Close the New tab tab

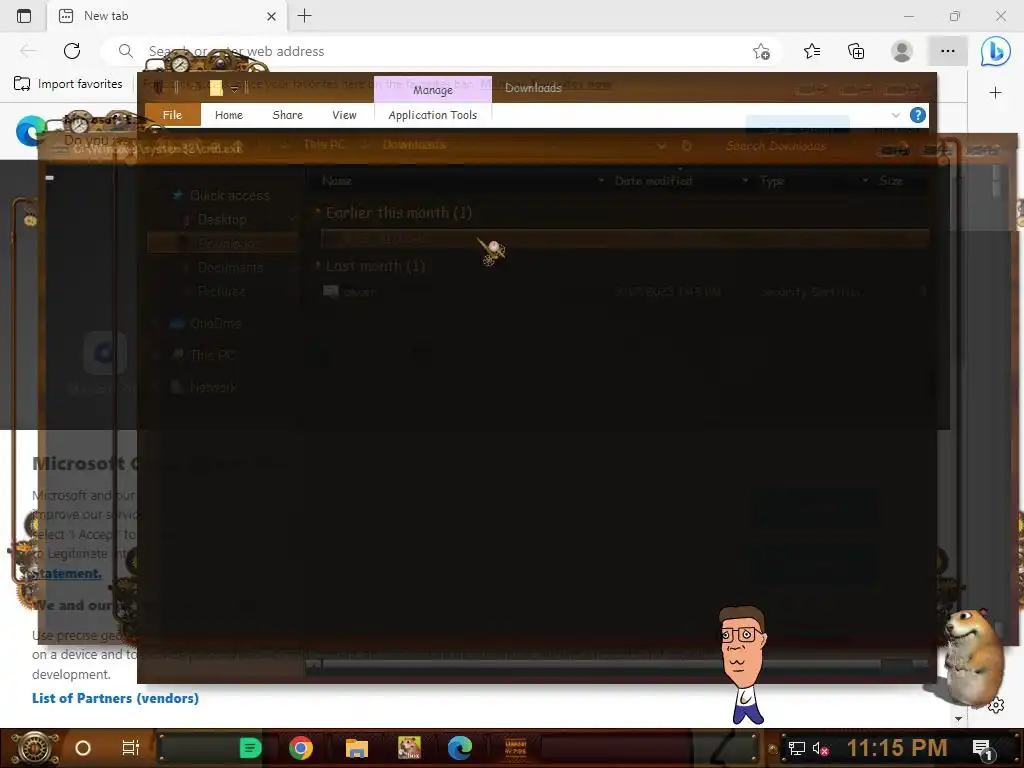pos(271,16)
